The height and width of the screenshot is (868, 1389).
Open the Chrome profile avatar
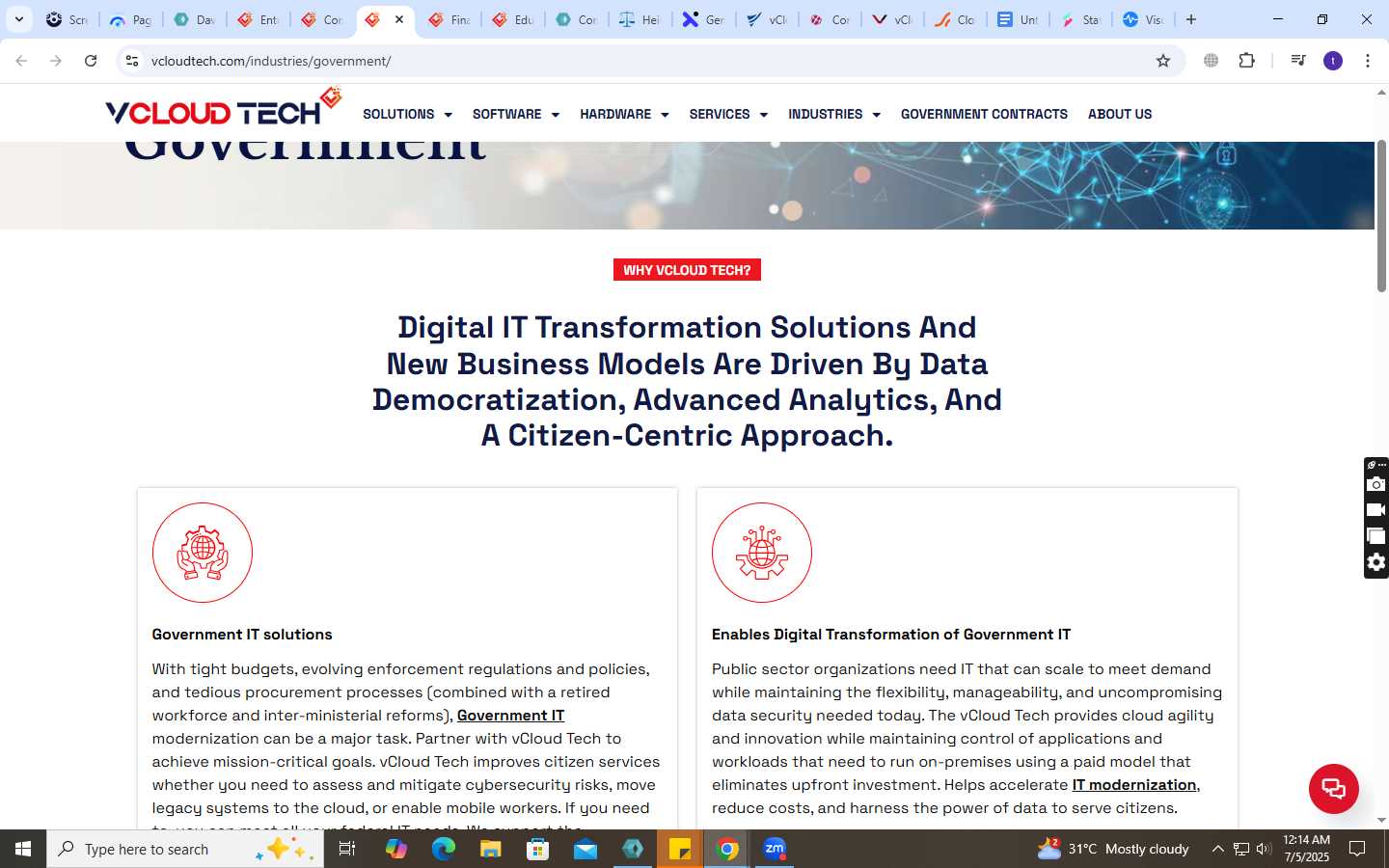tap(1333, 61)
